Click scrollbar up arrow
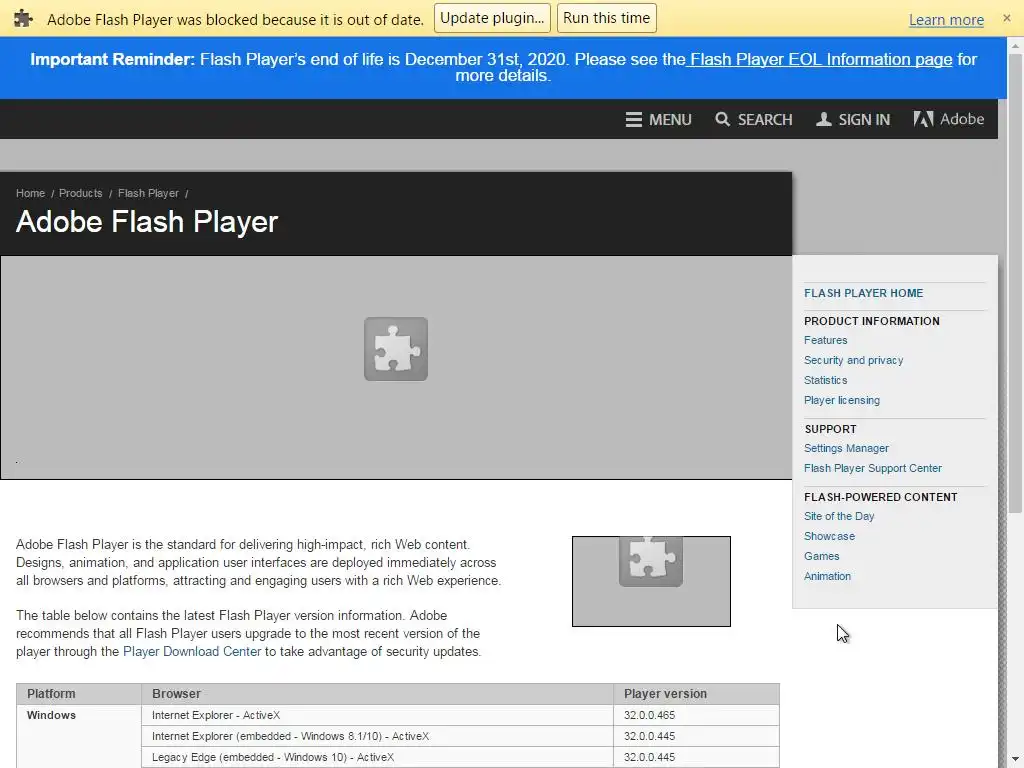1024x768 pixels. (x=1015, y=46)
